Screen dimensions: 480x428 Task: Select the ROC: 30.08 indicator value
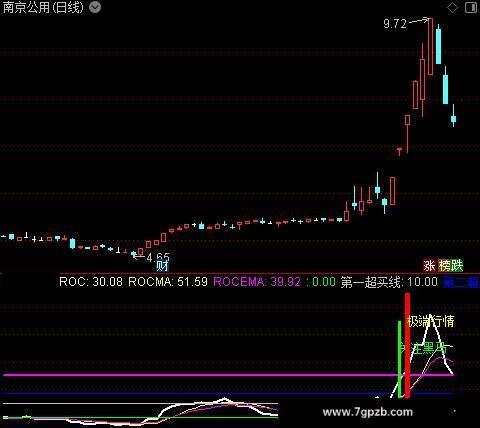pyautogui.click(x=91, y=282)
